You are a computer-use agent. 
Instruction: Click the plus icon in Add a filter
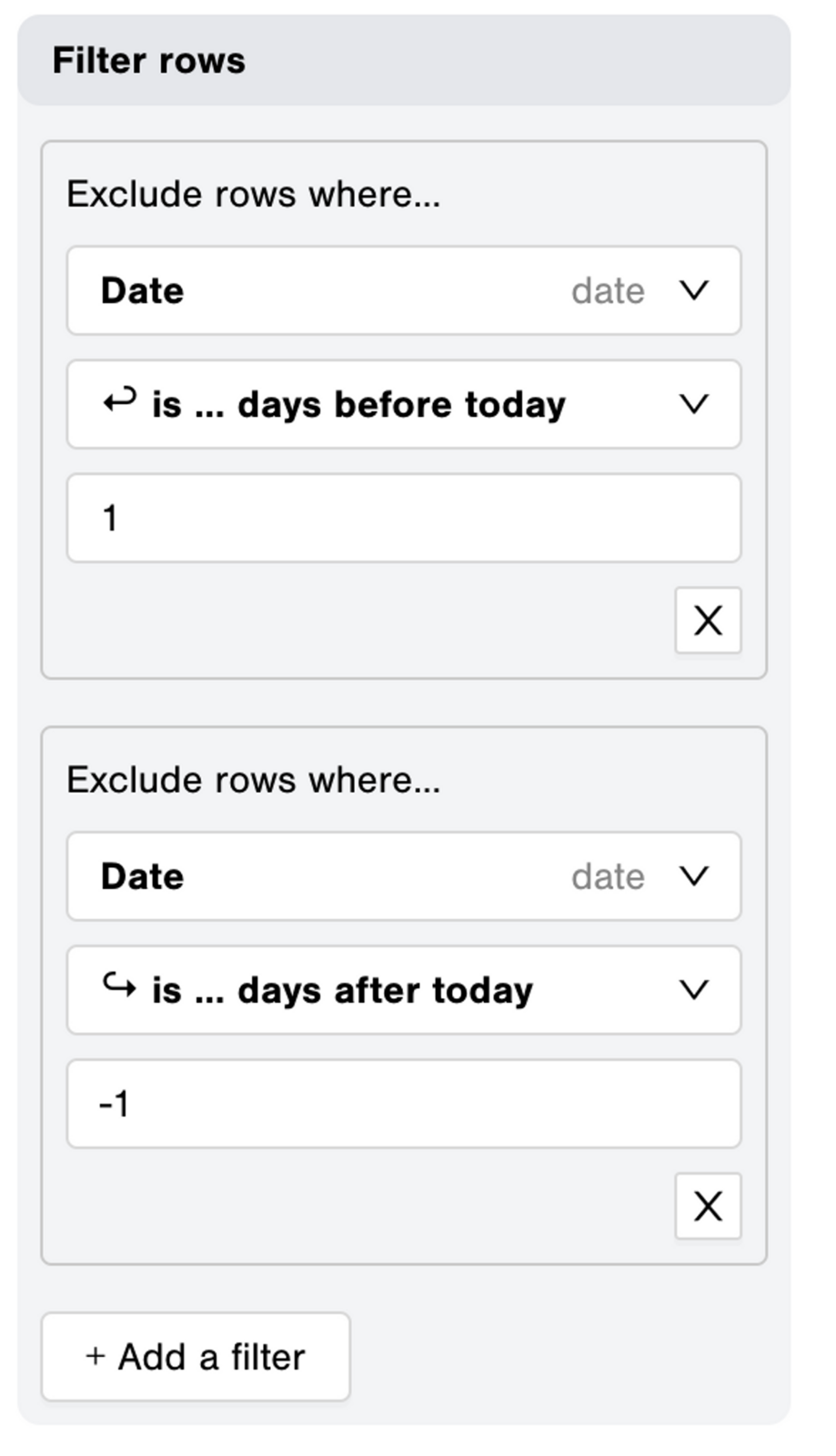coord(96,1357)
